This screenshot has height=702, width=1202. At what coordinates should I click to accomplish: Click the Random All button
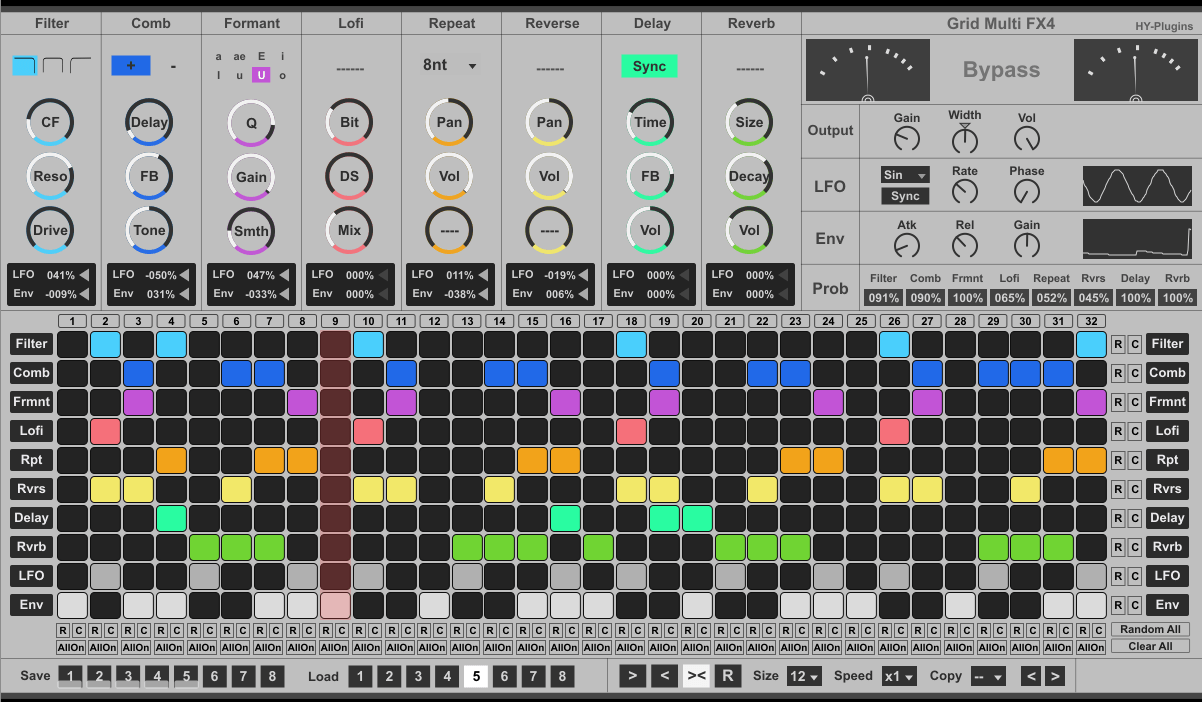coord(1150,629)
